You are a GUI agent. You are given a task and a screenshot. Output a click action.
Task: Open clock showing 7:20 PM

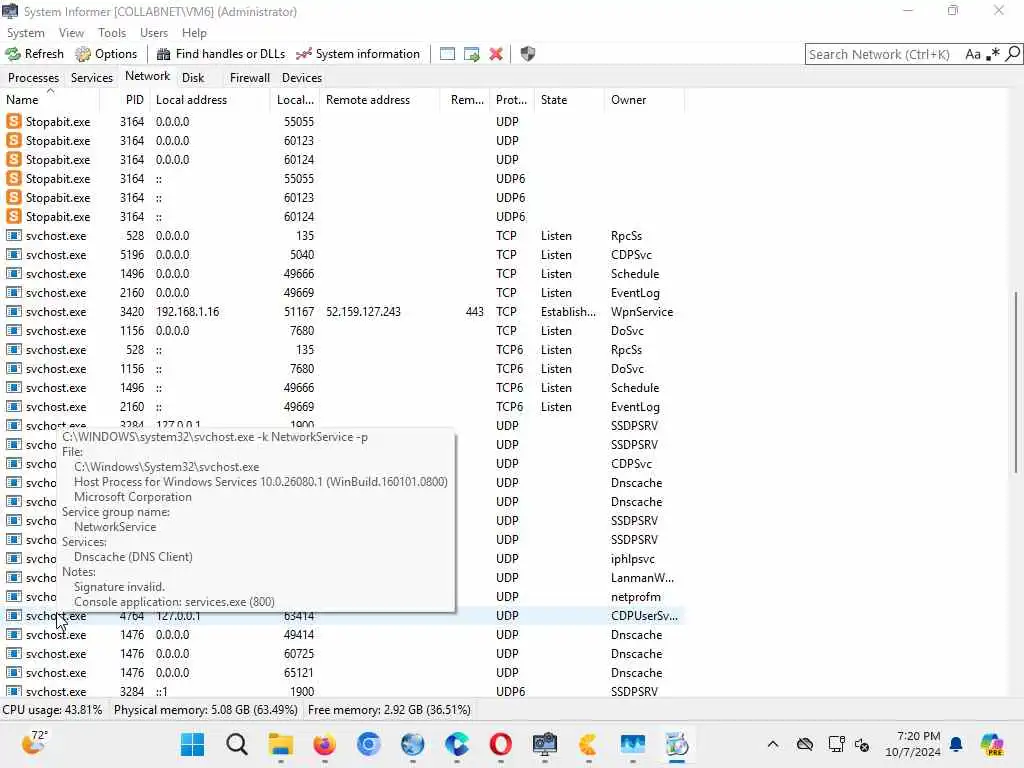pos(913,744)
